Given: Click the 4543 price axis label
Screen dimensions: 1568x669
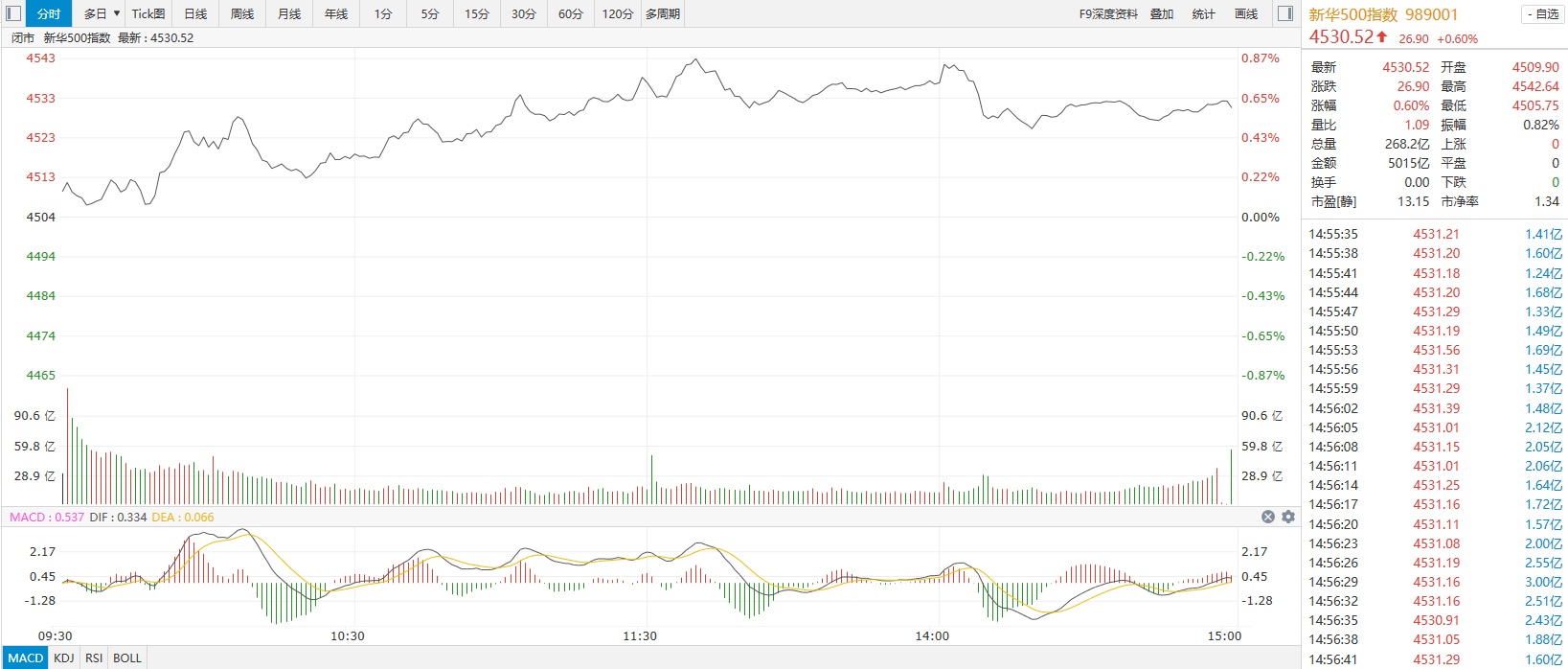Looking at the screenshot, I should pos(40,58).
